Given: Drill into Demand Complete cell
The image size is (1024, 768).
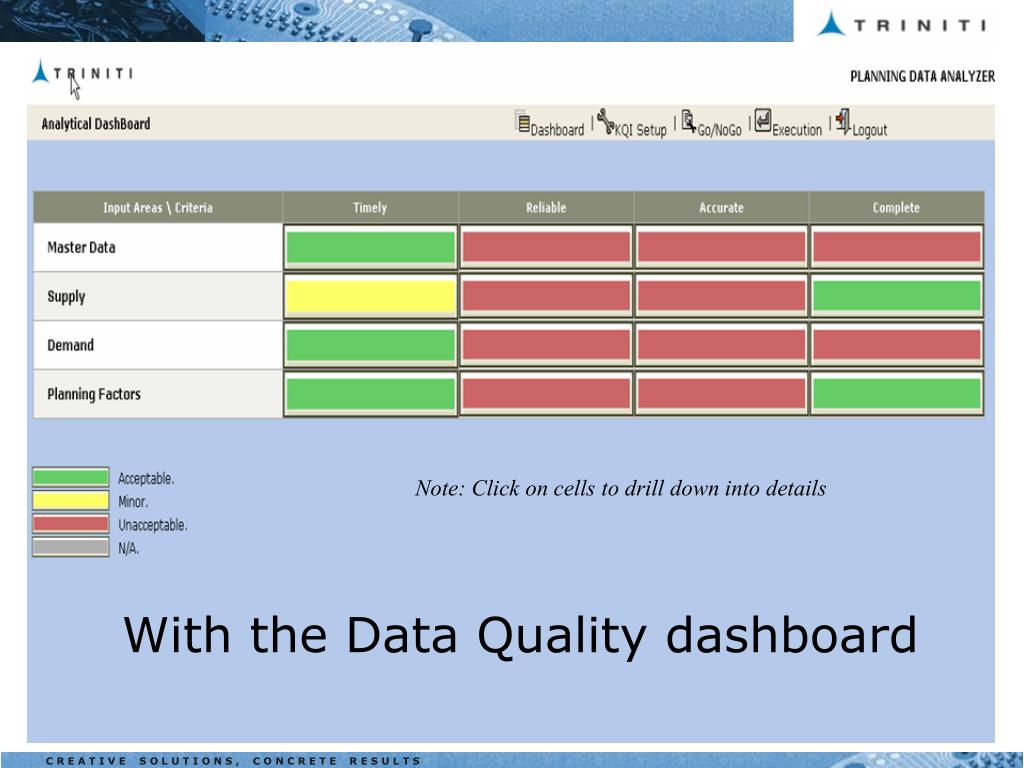Looking at the screenshot, I should [x=897, y=345].
